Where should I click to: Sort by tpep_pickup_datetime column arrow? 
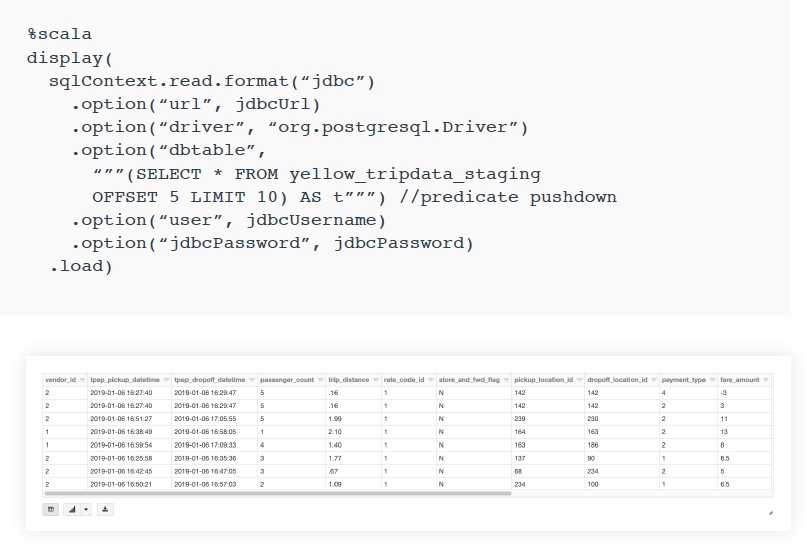tap(165, 381)
